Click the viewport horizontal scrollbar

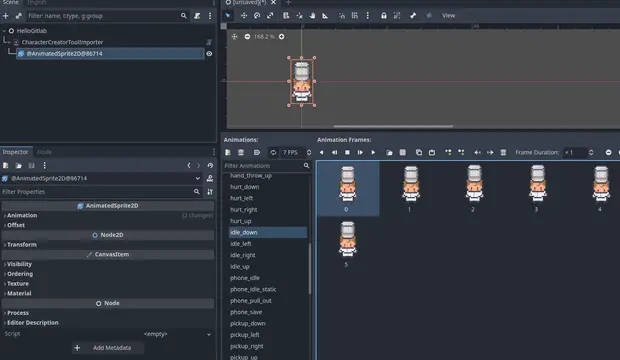(393, 127)
